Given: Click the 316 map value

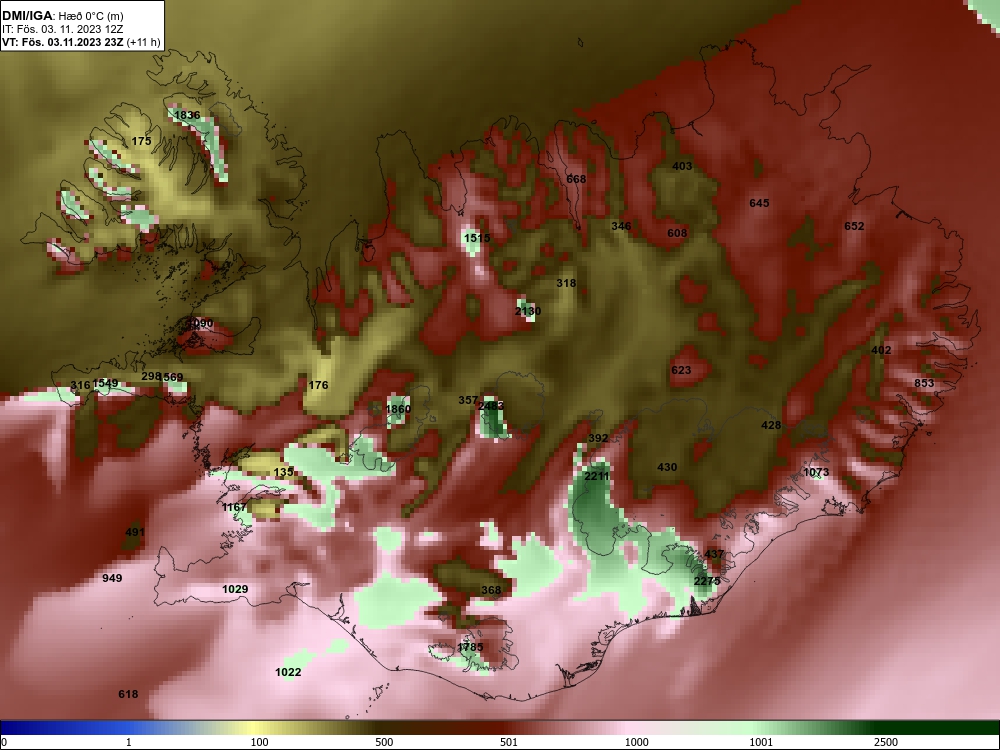Looking at the screenshot, I should point(80,385).
